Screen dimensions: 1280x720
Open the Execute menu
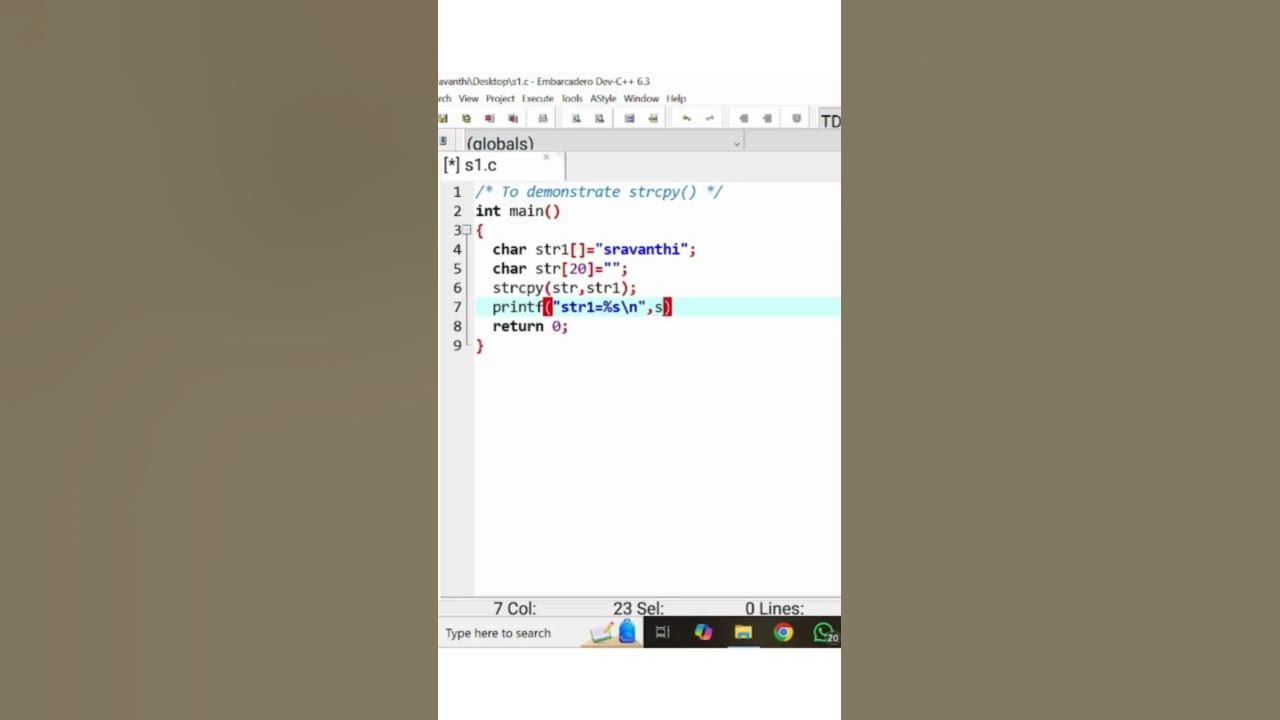click(x=537, y=99)
